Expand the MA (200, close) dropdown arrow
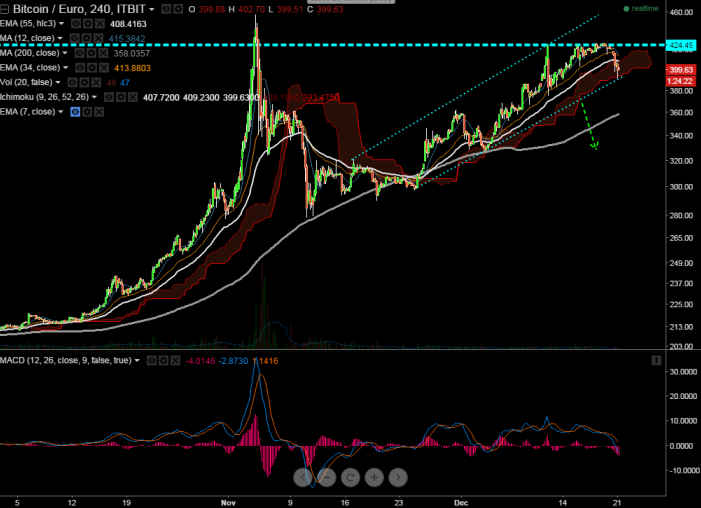 [65, 53]
